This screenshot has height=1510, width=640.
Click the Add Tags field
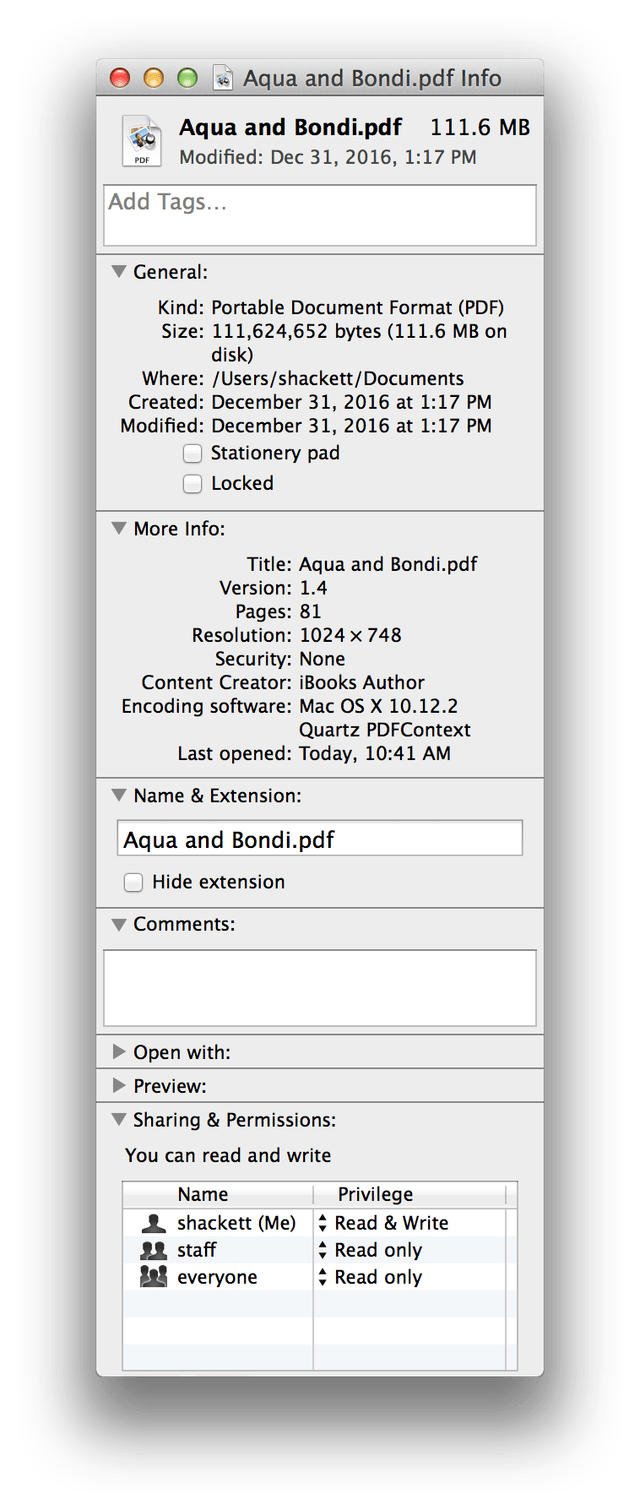pyautogui.click(x=320, y=215)
